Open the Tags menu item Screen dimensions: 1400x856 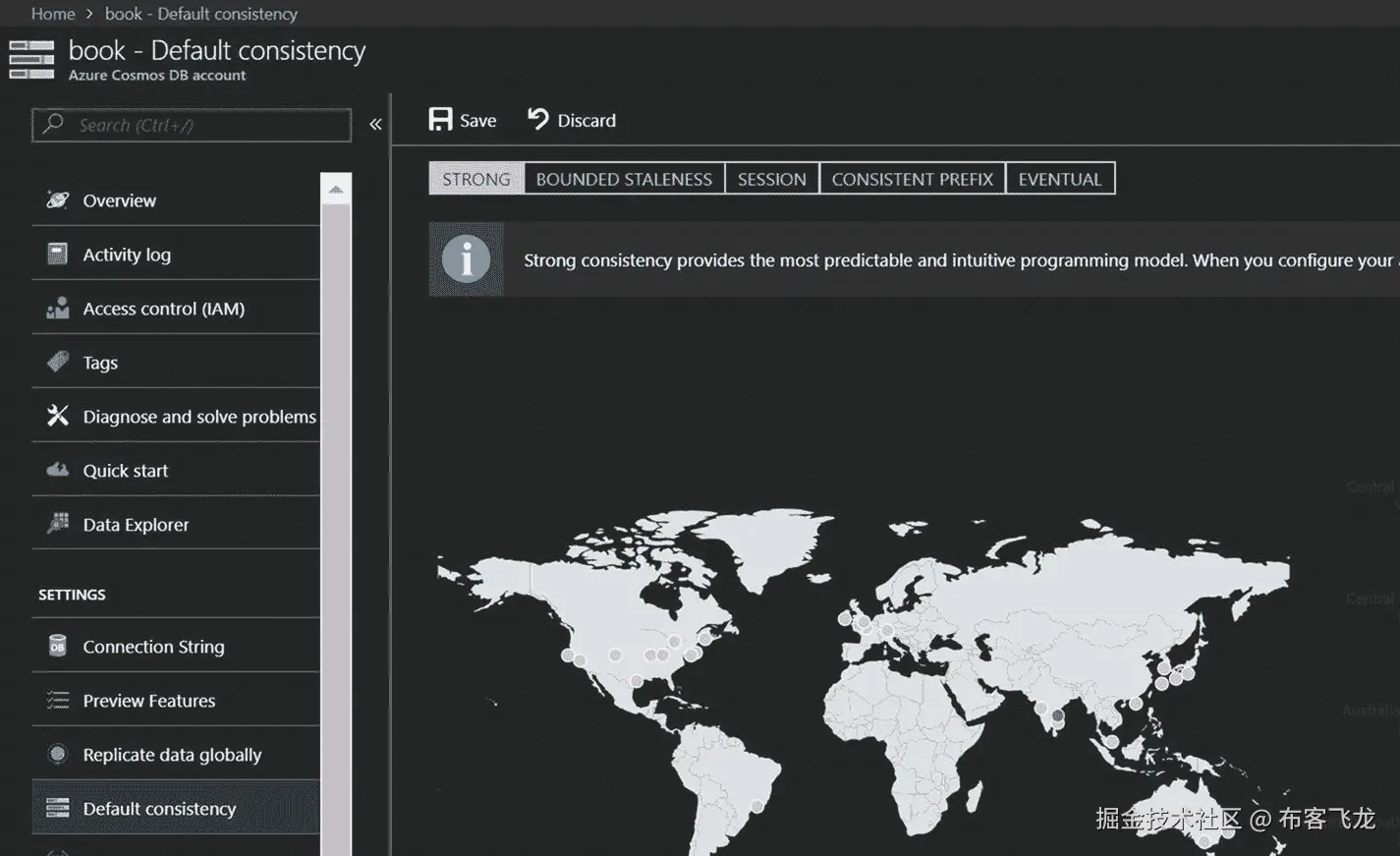(x=176, y=362)
